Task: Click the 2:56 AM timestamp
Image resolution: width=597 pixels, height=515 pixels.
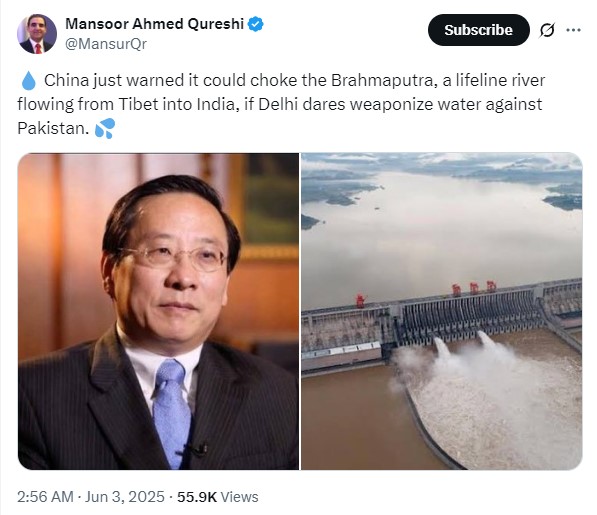Action: pyautogui.click(x=45, y=497)
